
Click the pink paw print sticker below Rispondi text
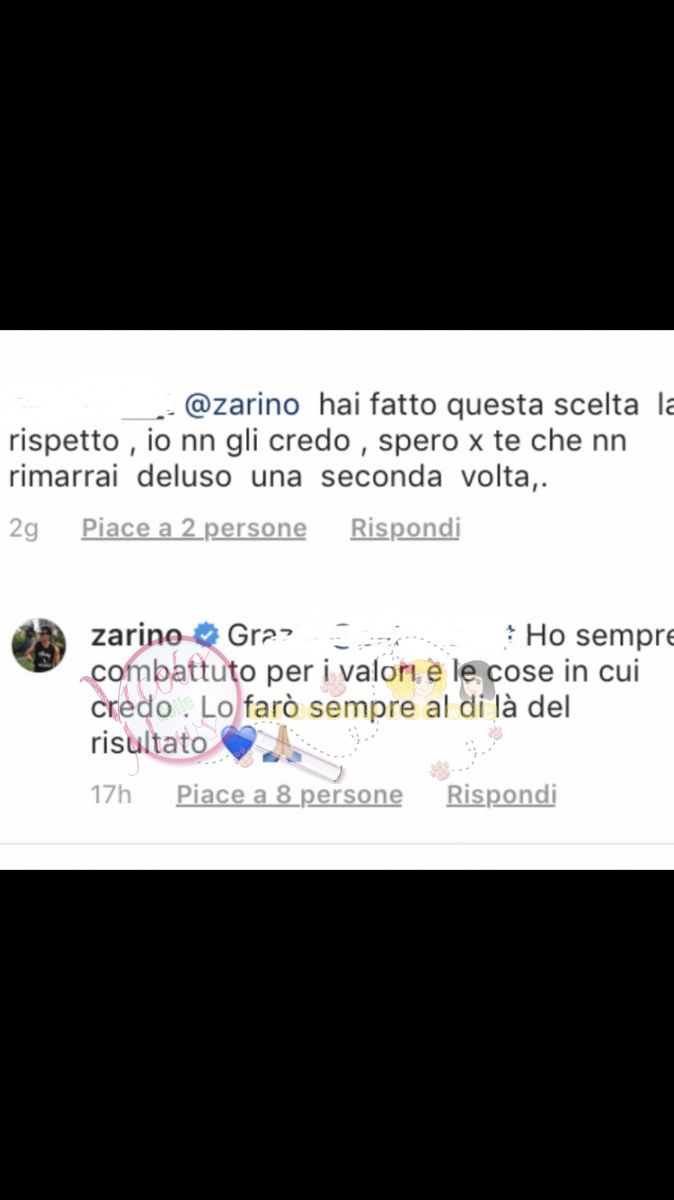[440, 769]
